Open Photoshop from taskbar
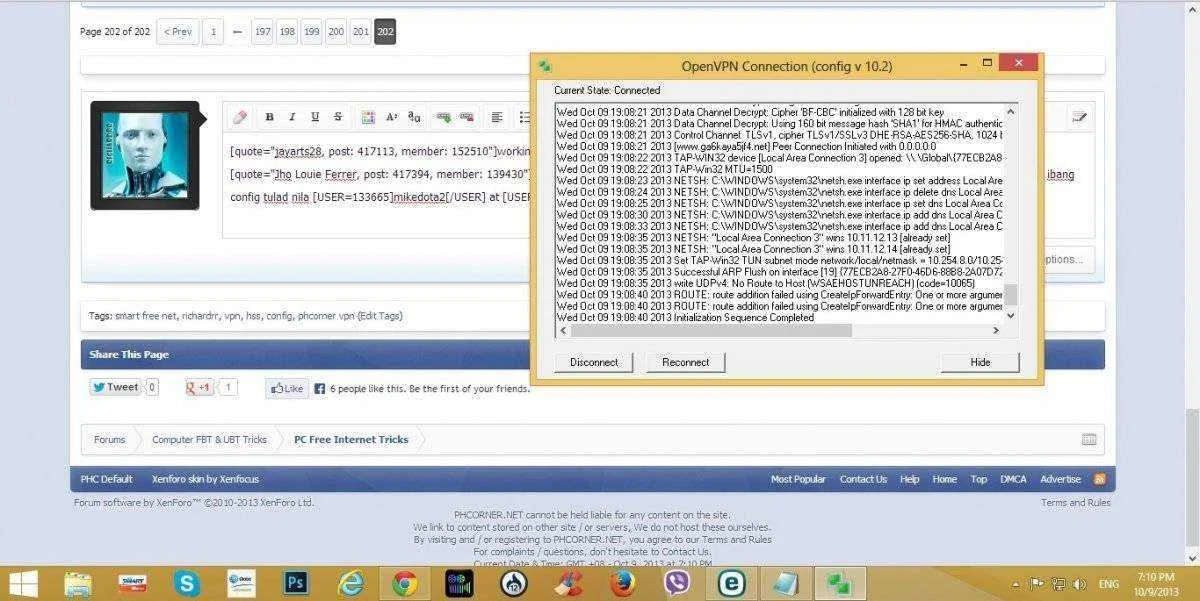This screenshot has width=1200, height=601. (x=295, y=583)
